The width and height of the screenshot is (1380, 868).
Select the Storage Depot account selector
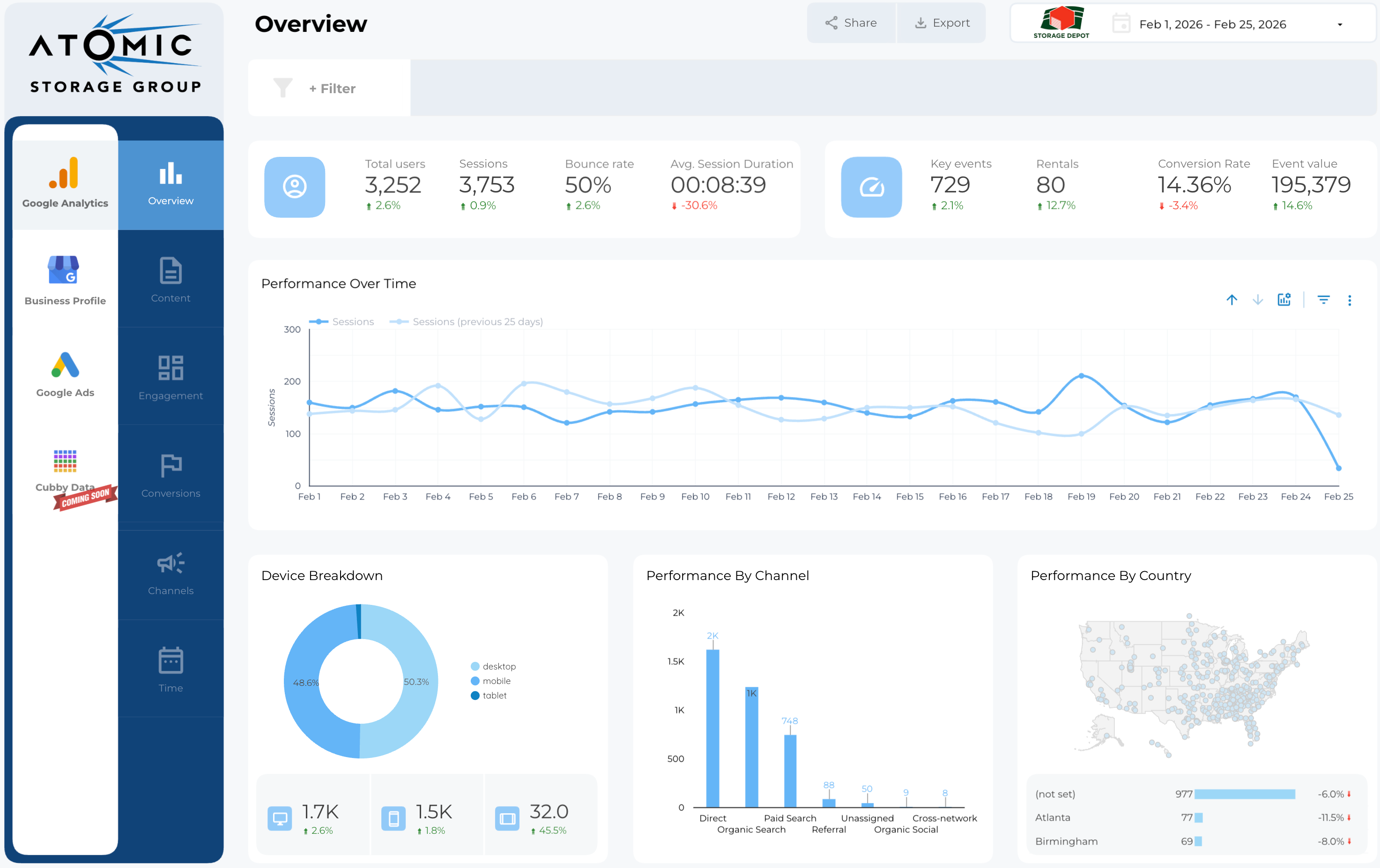click(1061, 23)
